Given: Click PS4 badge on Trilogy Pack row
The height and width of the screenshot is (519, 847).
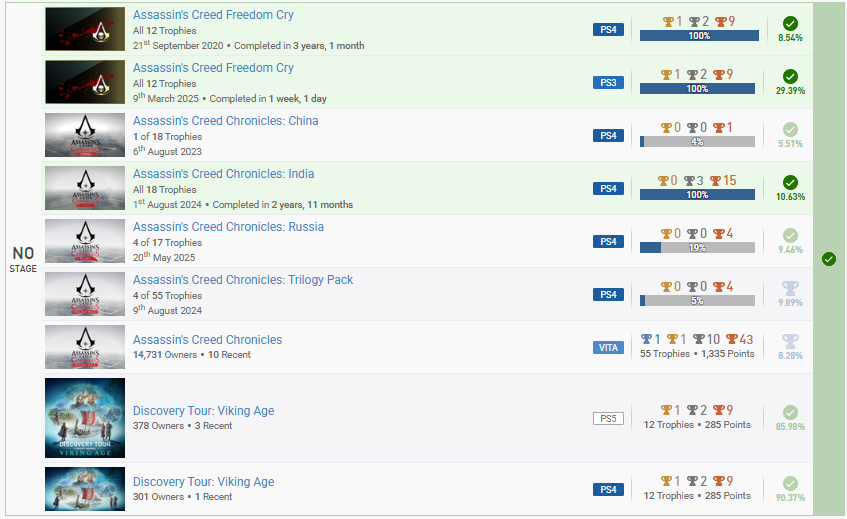Looking at the screenshot, I should pyautogui.click(x=608, y=294).
